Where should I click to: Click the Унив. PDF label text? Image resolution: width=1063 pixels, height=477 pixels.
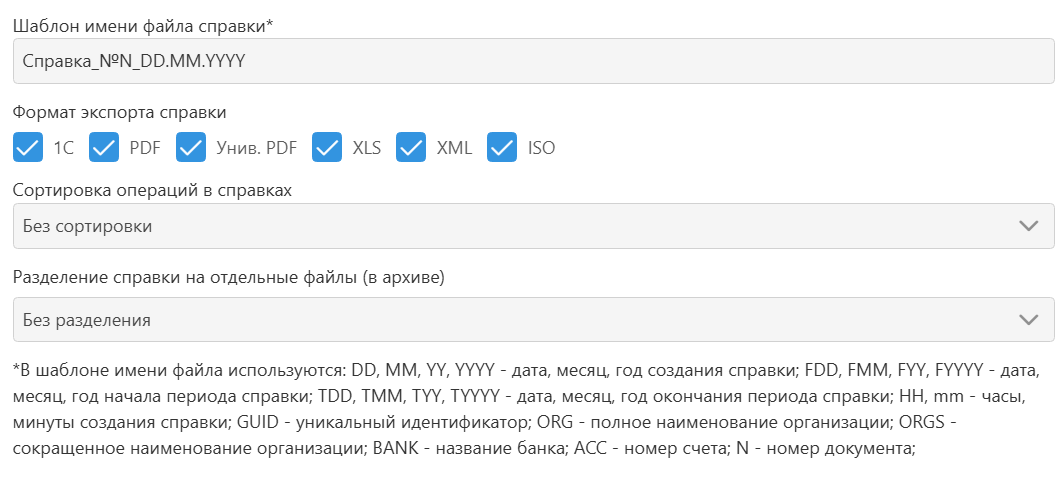[256, 148]
